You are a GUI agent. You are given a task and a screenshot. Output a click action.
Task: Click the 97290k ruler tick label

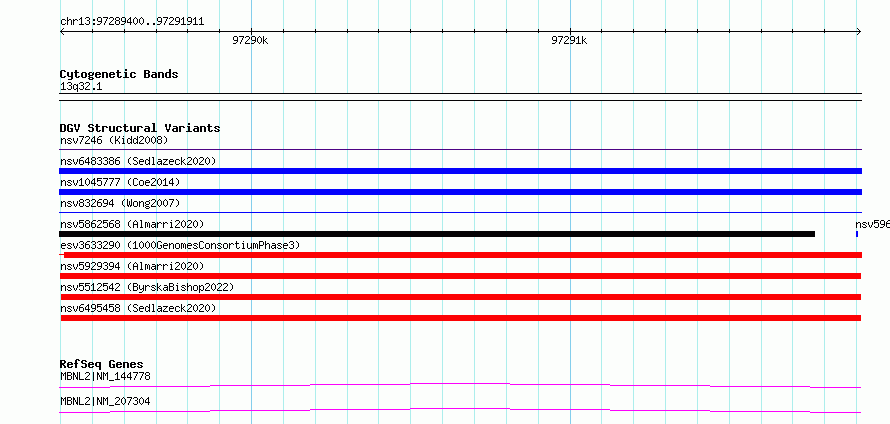click(x=250, y=40)
